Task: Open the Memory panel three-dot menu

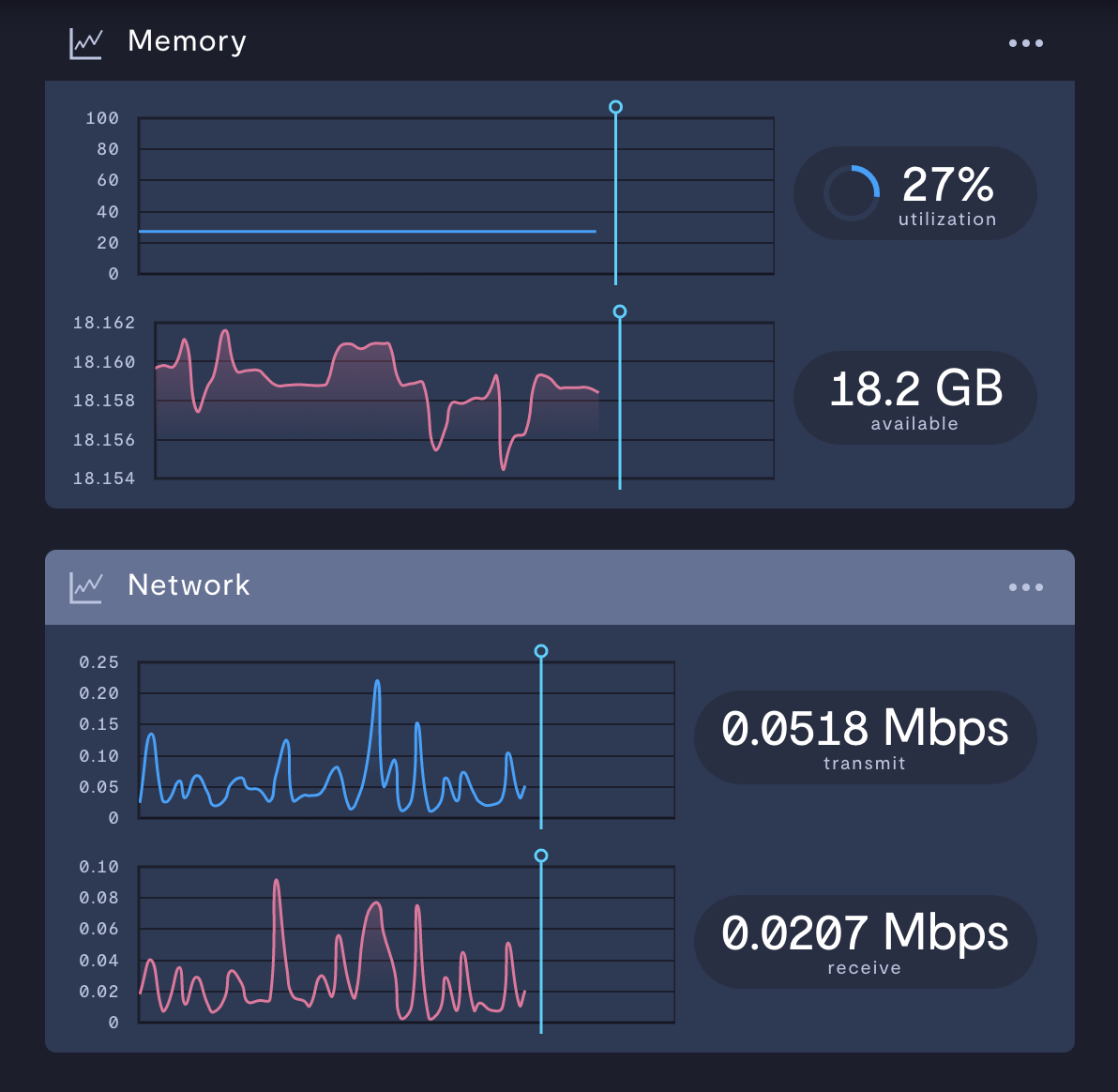Action: [x=1025, y=43]
